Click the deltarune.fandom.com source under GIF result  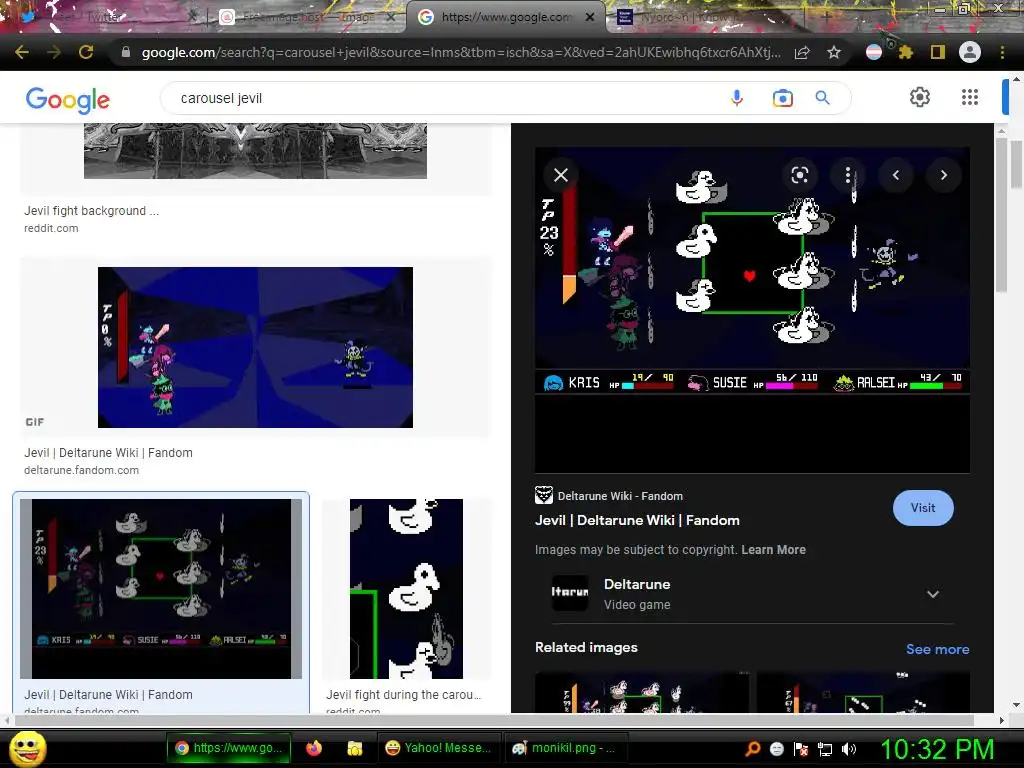point(81,470)
